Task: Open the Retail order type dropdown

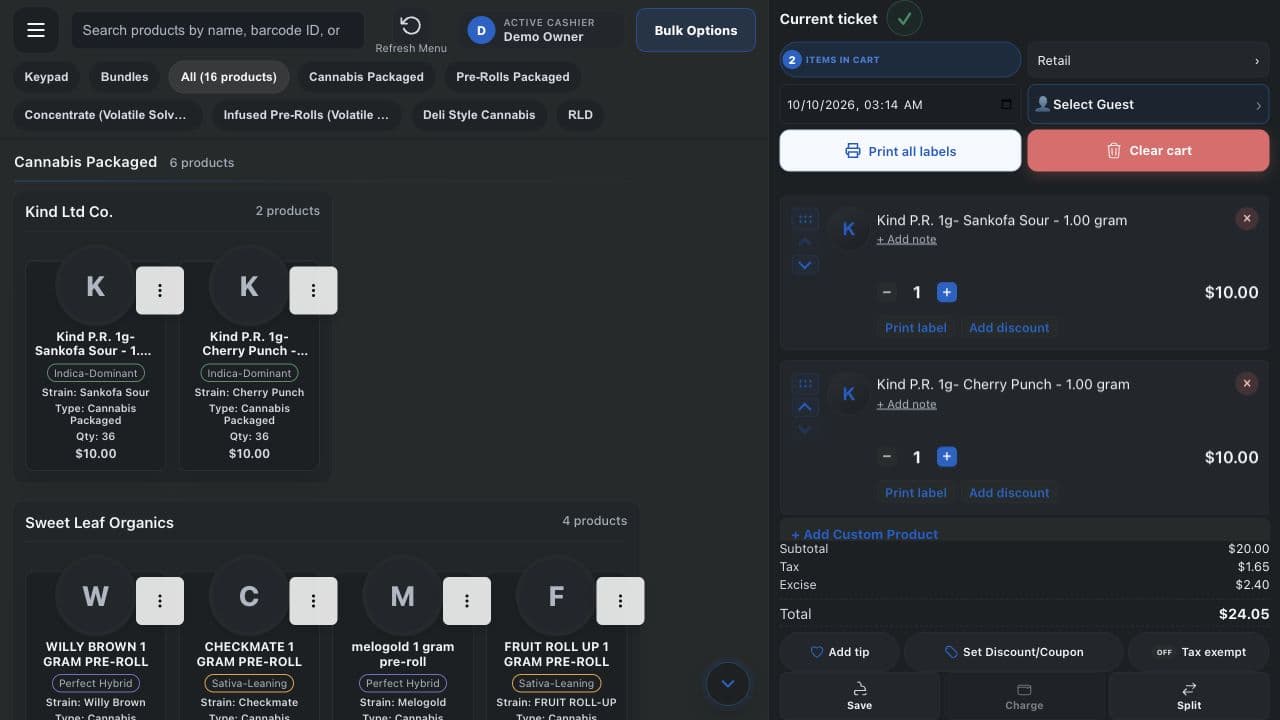Action: click(1148, 60)
